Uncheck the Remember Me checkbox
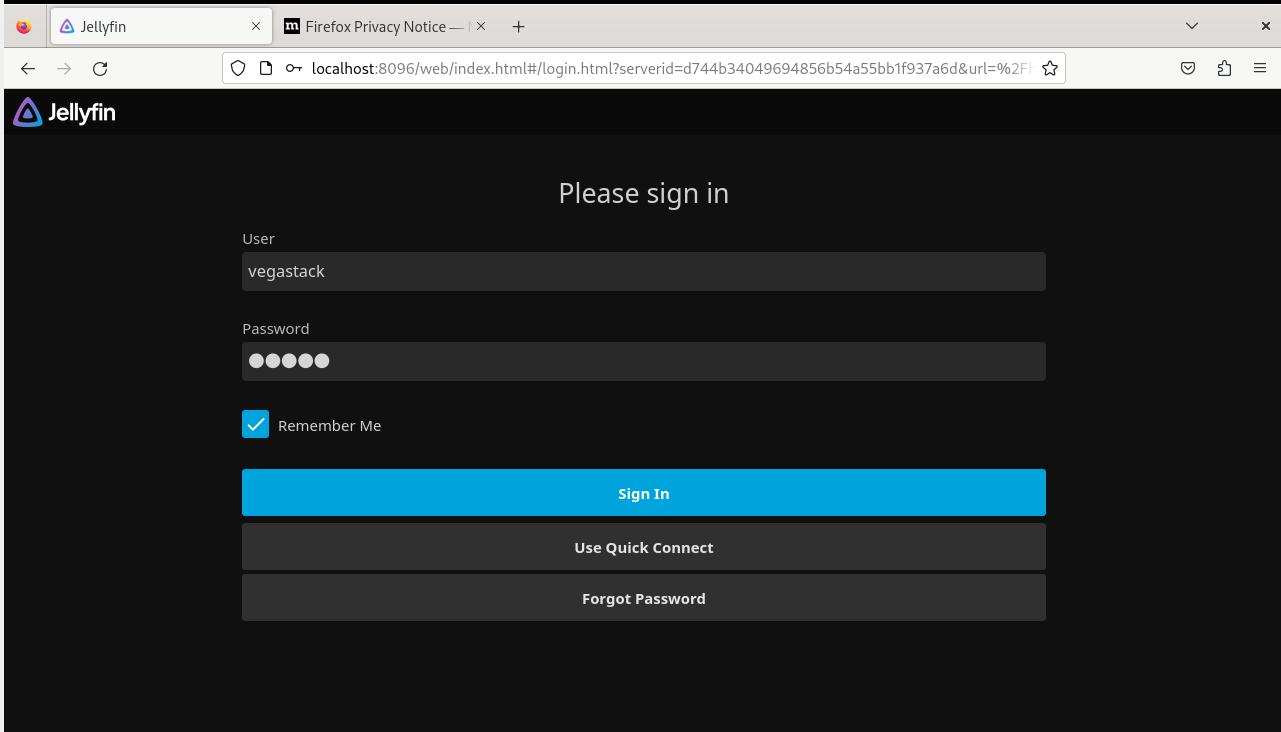1281x732 pixels. tap(256, 424)
